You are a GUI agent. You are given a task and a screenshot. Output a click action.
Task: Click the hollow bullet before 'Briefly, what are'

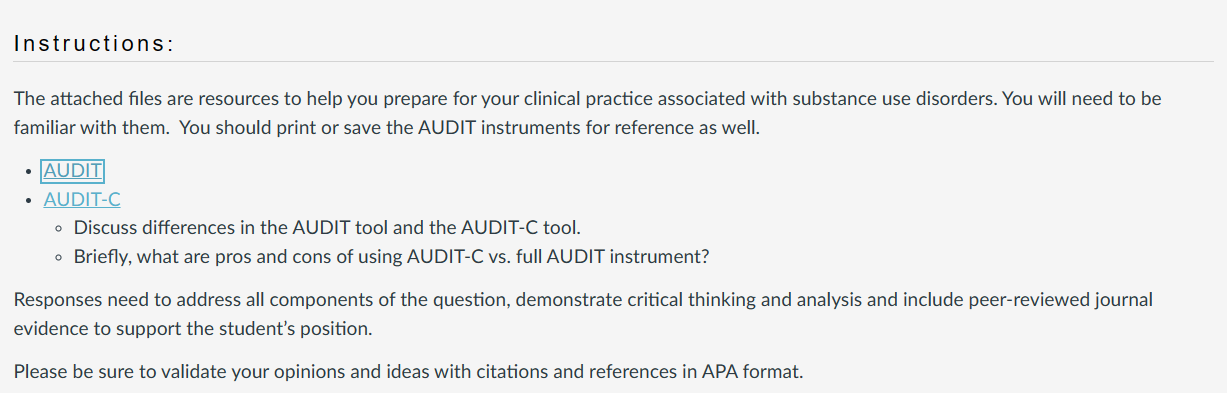[x=60, y=257]
